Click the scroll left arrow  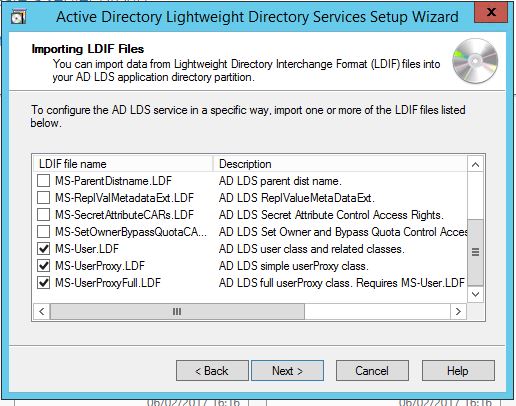(x=42, y=312)
